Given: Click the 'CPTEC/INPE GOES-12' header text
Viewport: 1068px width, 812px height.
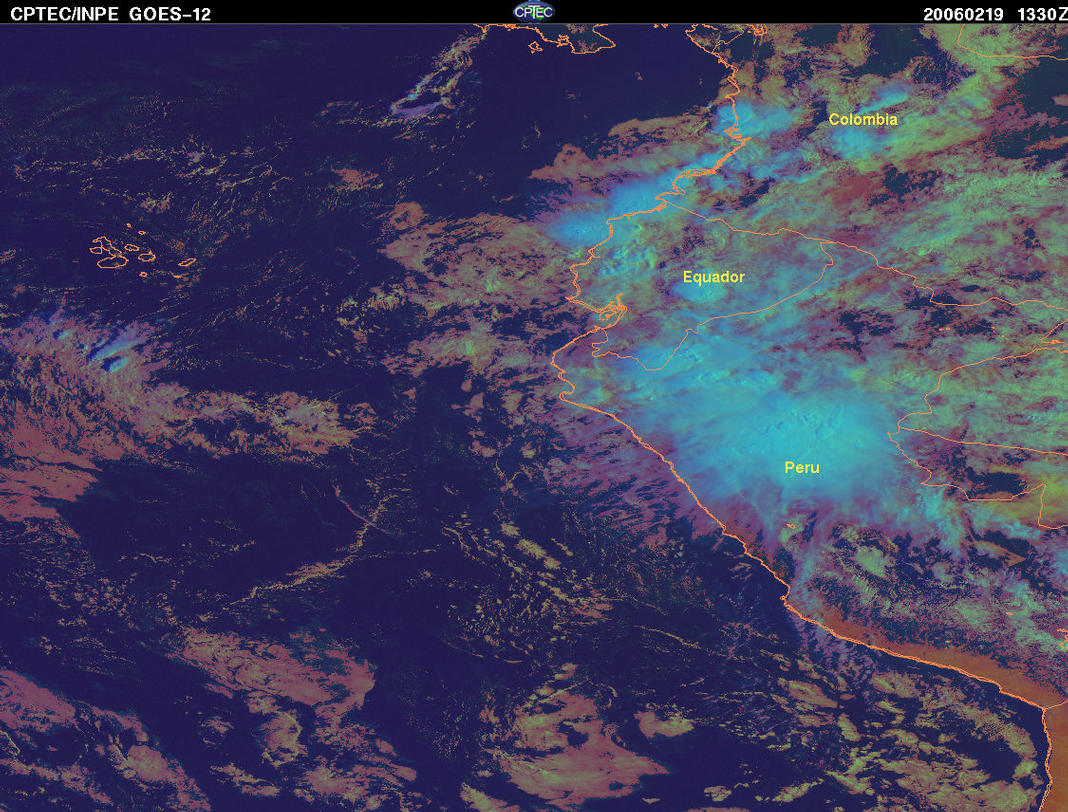Looking at the screenshot, I should coord(110,14).
